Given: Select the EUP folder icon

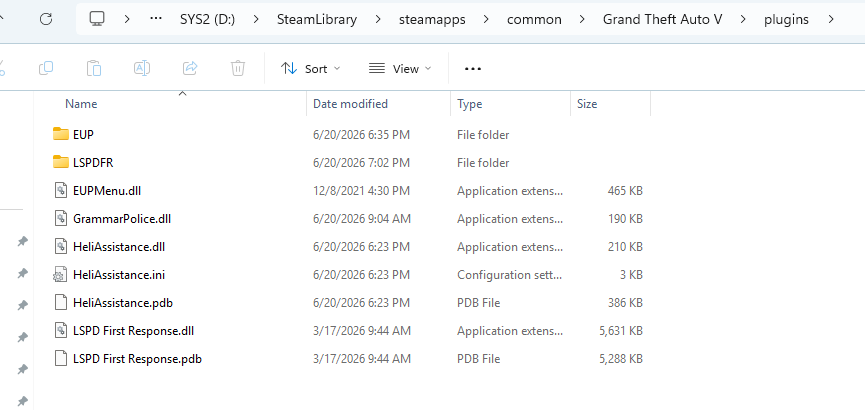Looking at the screenshot, I should coord(61,134).
